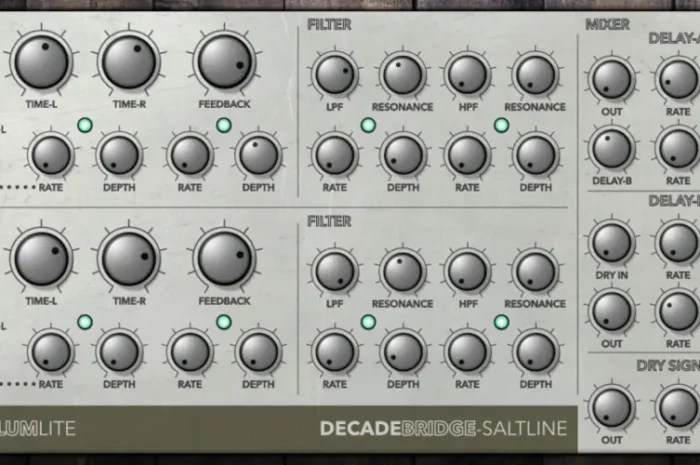700x465 pixels.
Task: Click the TIME-R knob in the lower delay section
Action: point(129,258)
